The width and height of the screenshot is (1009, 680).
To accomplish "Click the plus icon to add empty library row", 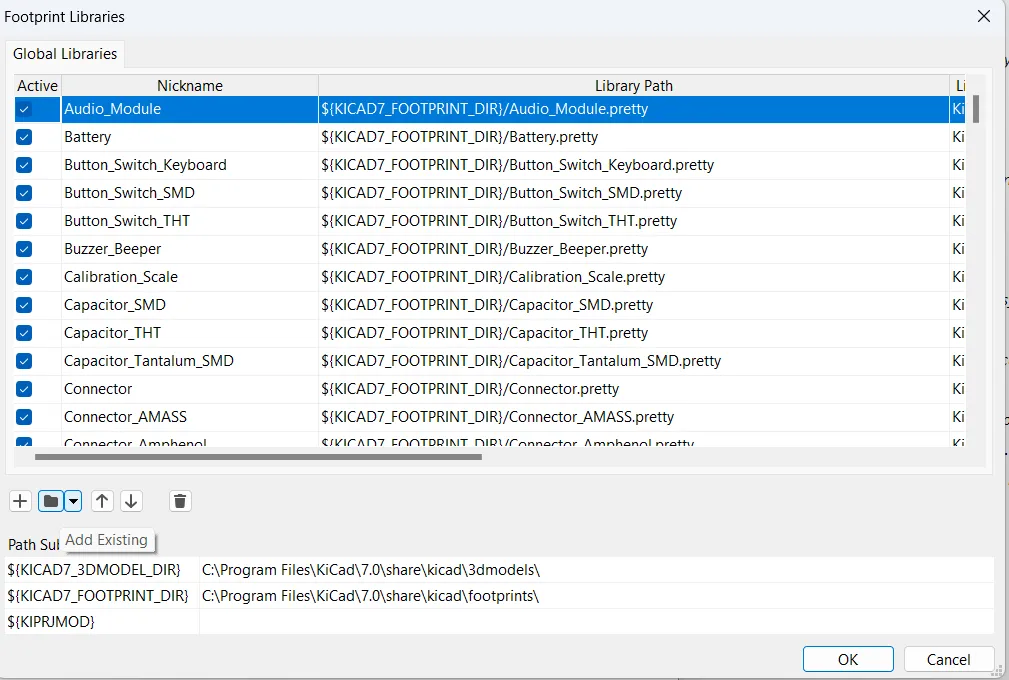I will click(x=20, y=501).
